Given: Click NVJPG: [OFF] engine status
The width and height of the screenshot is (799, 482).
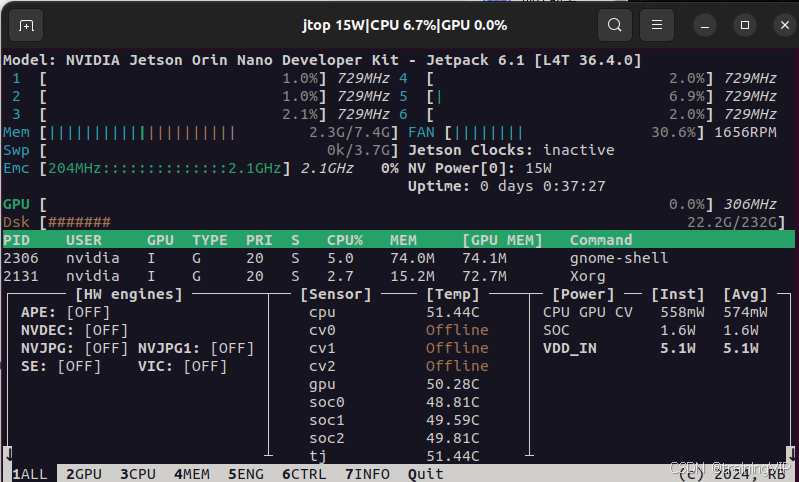Looking at the screenshot, I should coord(74,349).
